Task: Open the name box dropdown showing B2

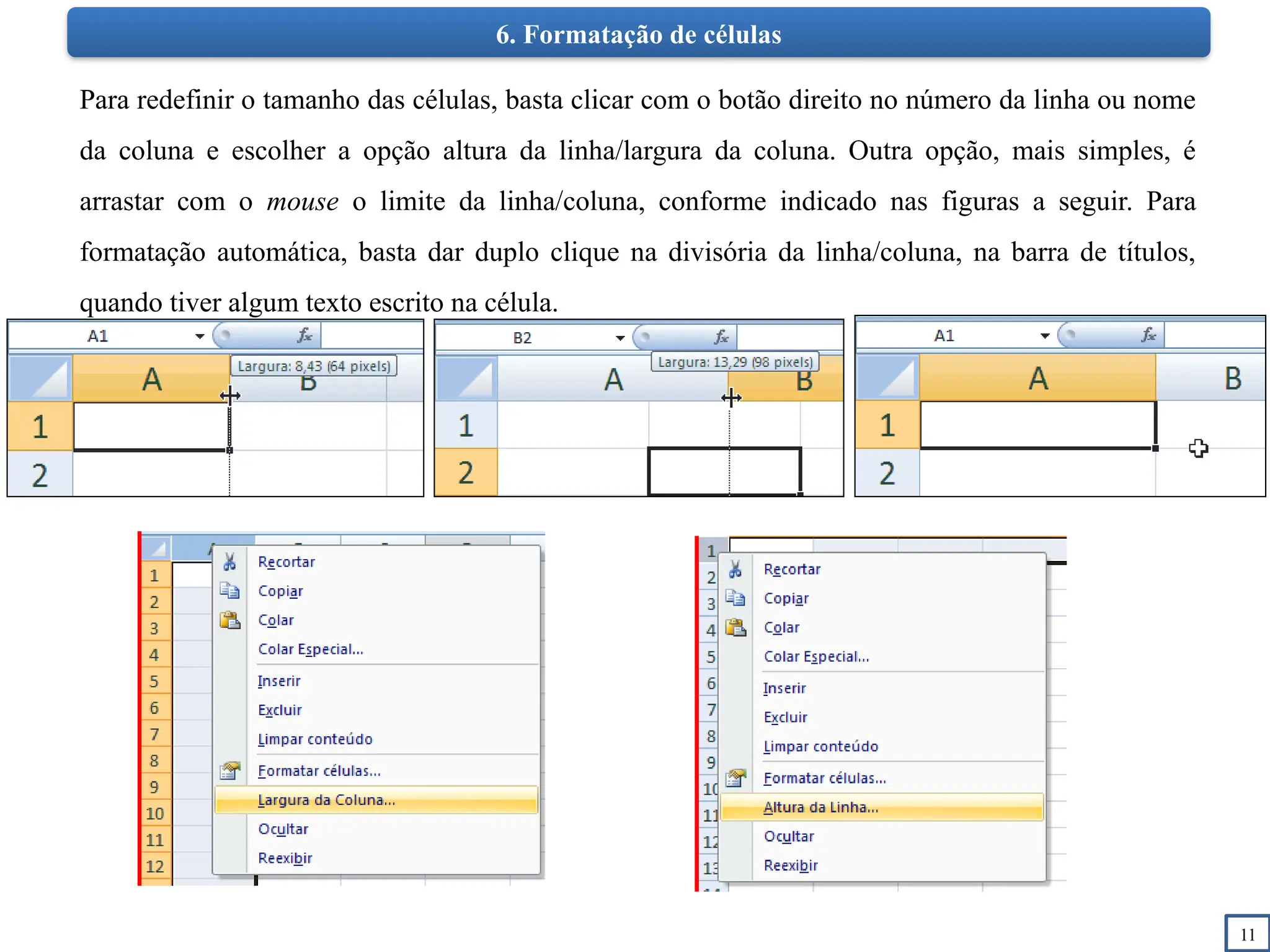Action: (x=620, y=338)
